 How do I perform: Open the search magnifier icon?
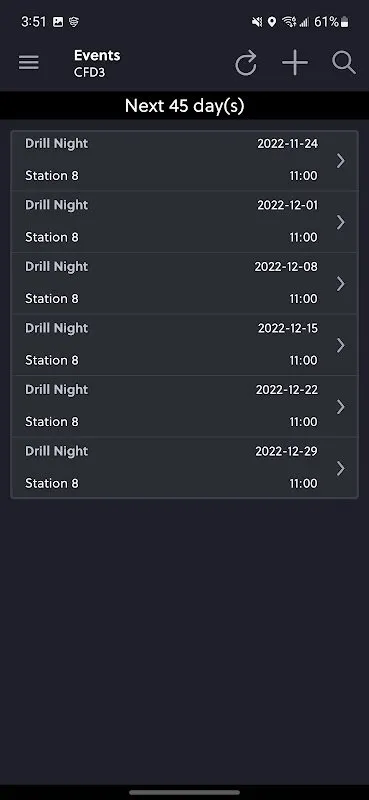point(343,63)
